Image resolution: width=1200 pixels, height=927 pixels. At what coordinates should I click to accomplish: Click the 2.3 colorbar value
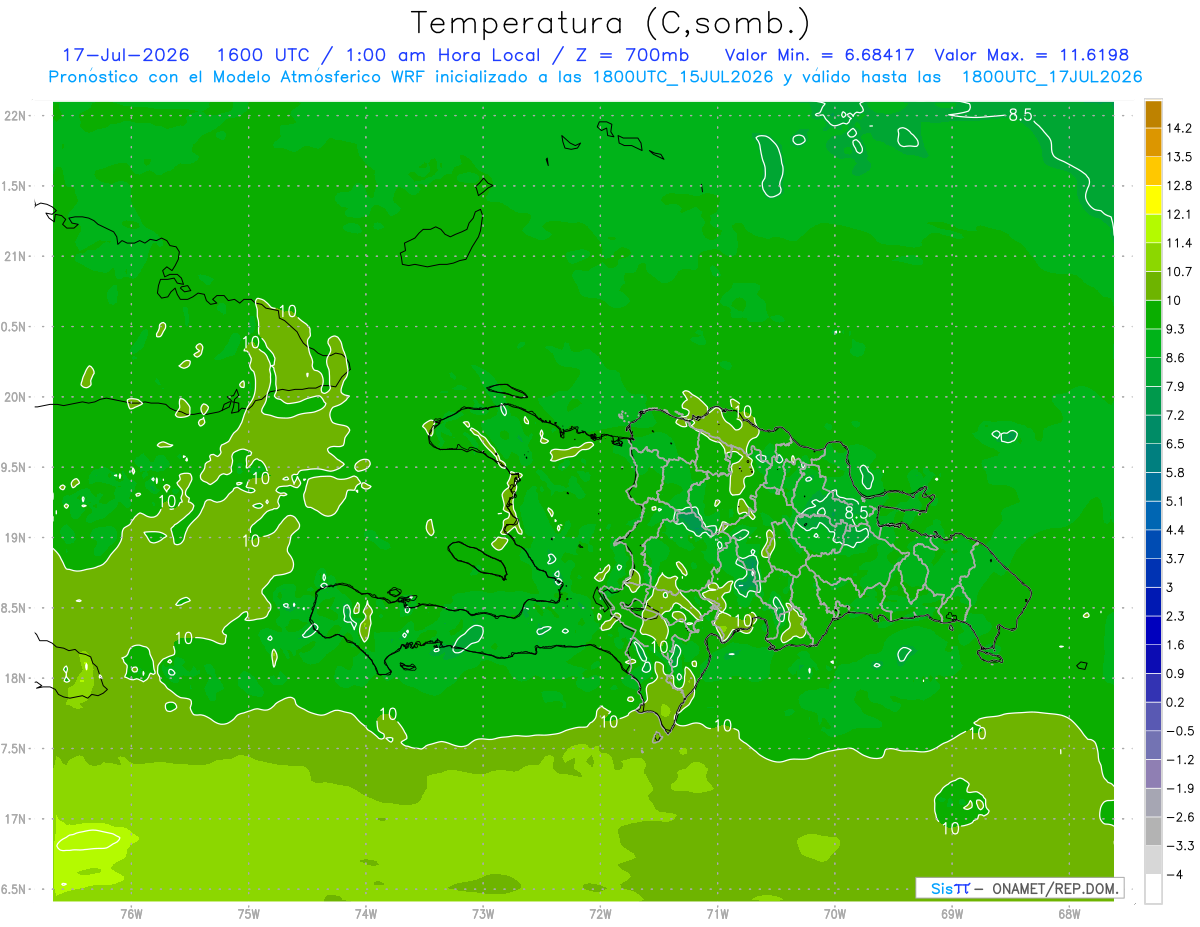pyautogui.click(x=1176, y=616)
